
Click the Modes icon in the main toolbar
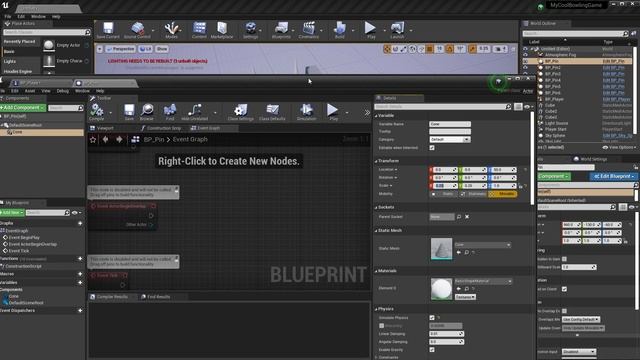[x=171, y=30]
